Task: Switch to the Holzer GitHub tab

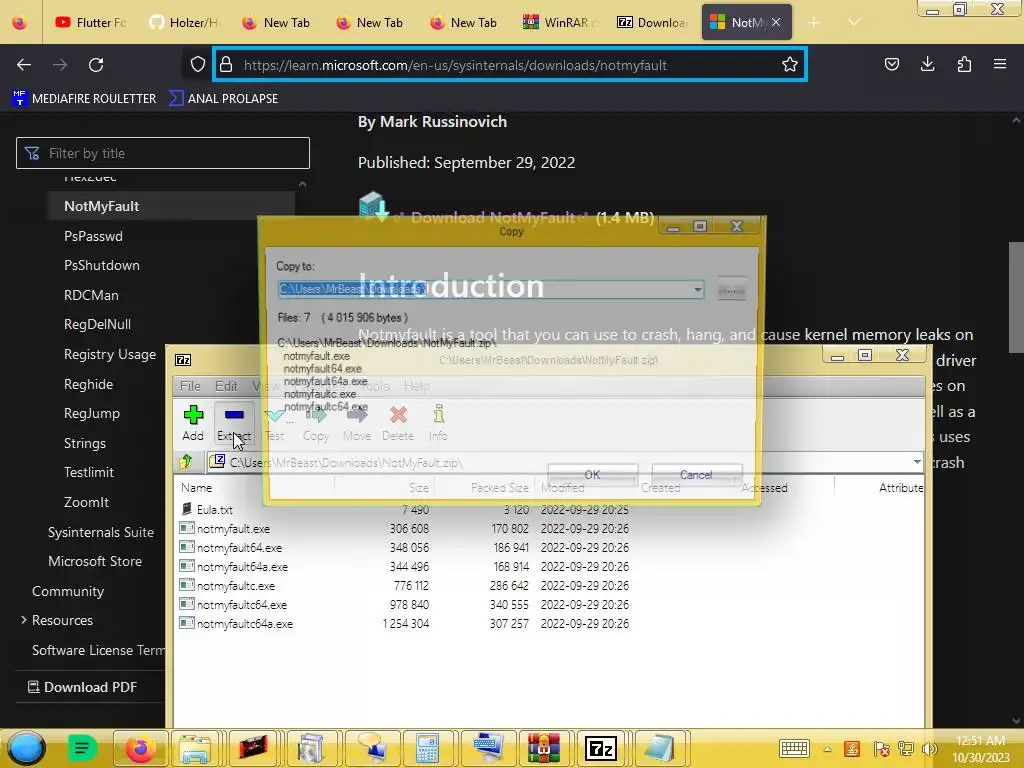Action: click(x=184, y=23)
